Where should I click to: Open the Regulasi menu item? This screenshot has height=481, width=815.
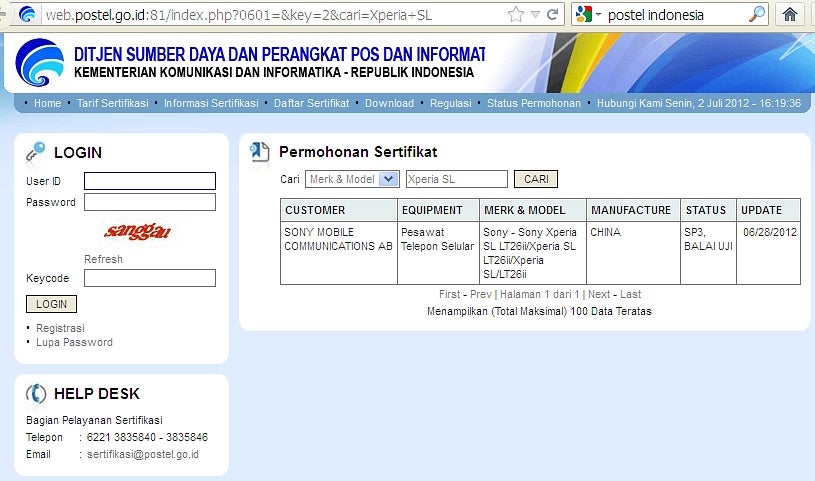(451, 103)
